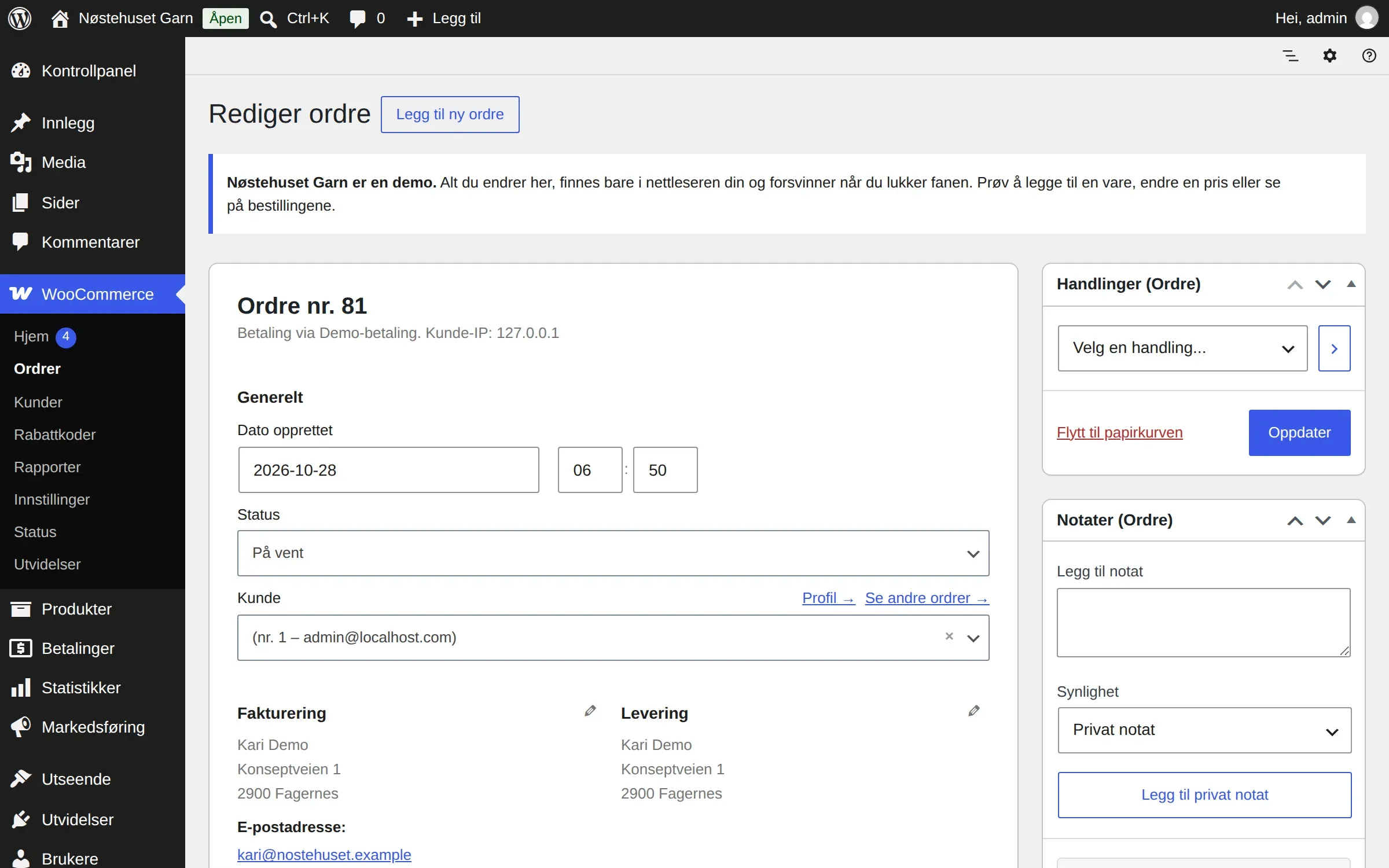Move Notater panel up
Viewport: 1389px width, 868px height.
(1295, 521)
